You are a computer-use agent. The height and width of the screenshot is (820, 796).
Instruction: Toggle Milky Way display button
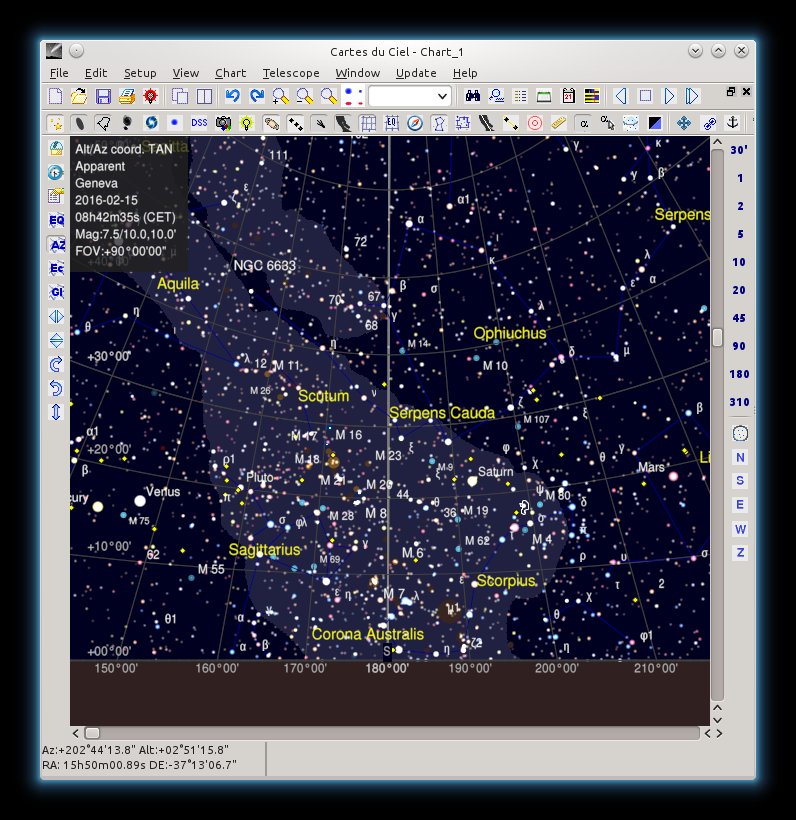[x=343, y=123]
